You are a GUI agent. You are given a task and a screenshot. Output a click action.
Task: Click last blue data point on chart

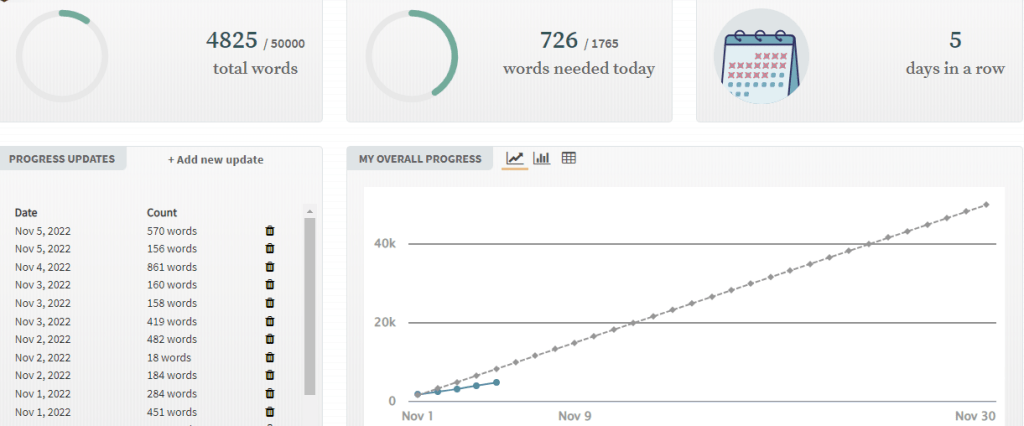coord(496,382)
